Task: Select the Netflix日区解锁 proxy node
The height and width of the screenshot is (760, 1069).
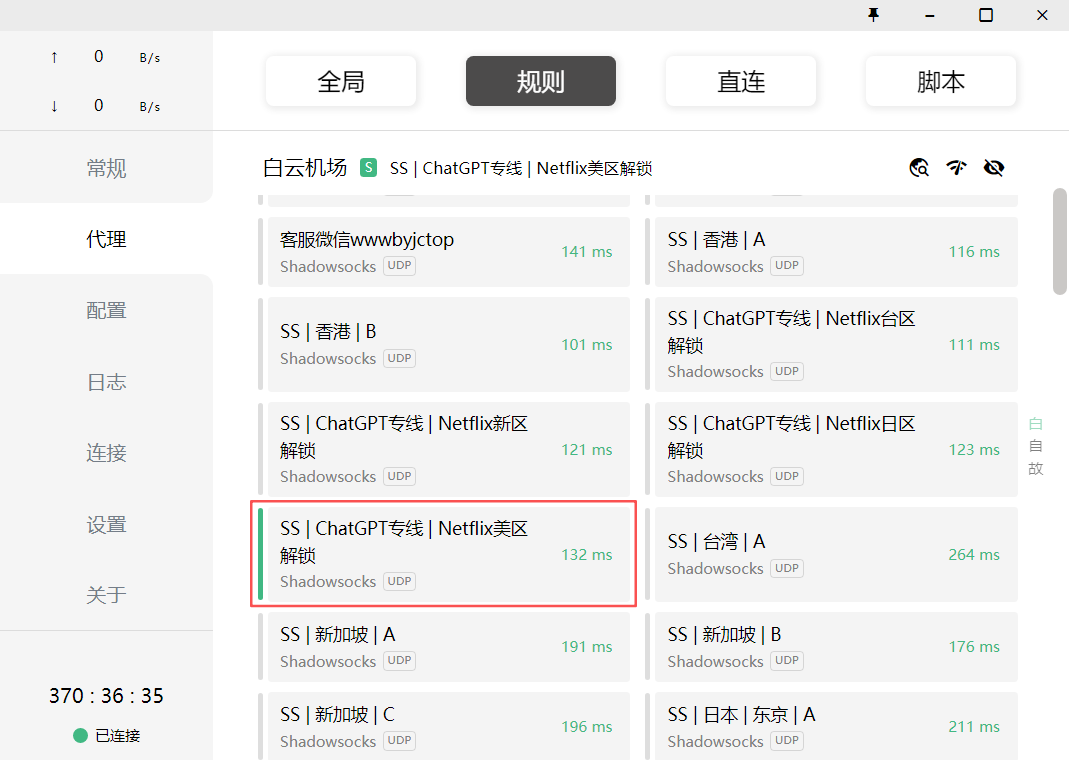Action: point(836,449)
